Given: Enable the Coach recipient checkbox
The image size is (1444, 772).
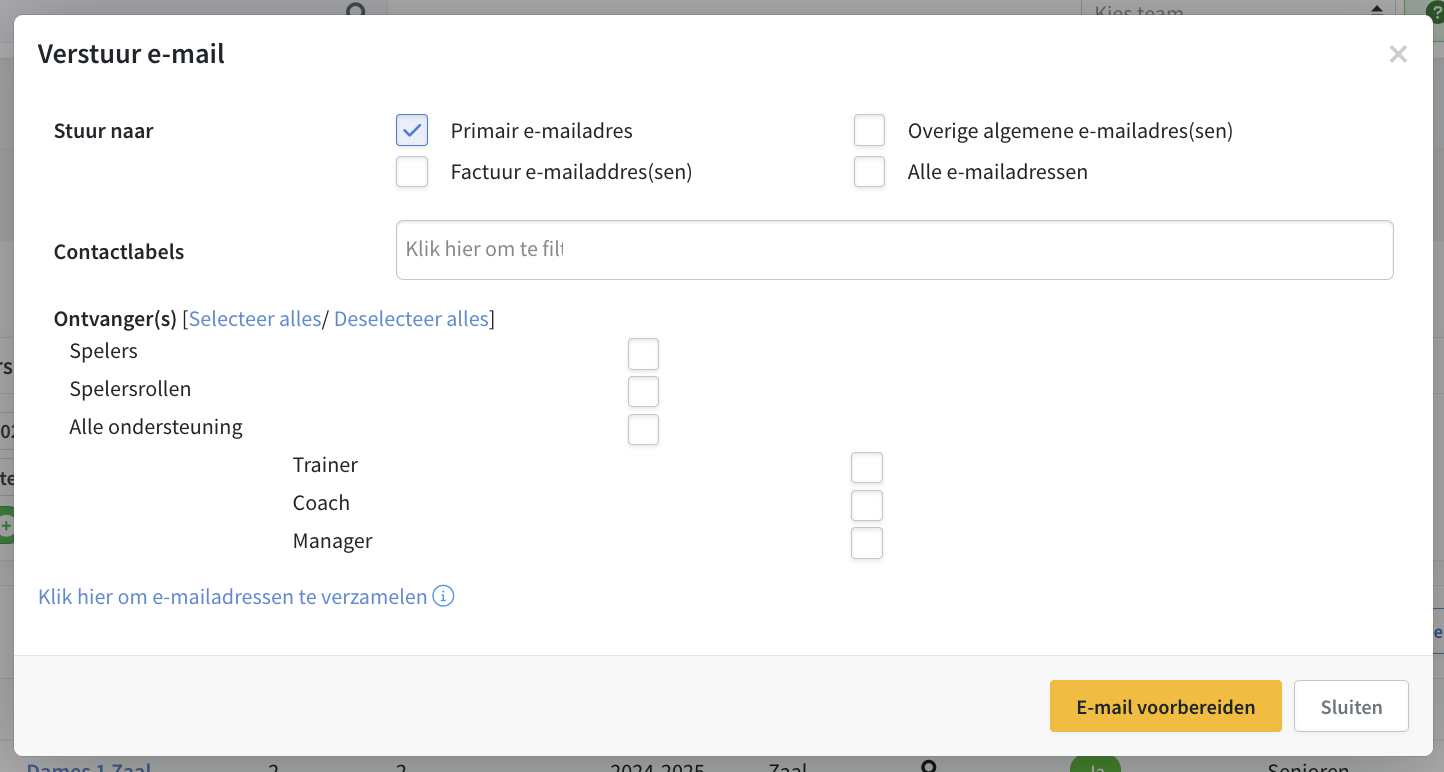Looking at the screenshot, I should click(867, 505).
